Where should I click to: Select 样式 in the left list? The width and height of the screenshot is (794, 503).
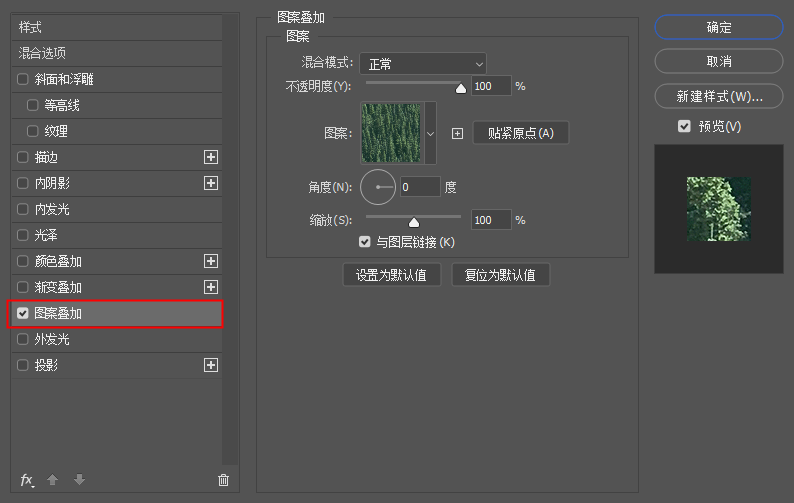(117, 27)
